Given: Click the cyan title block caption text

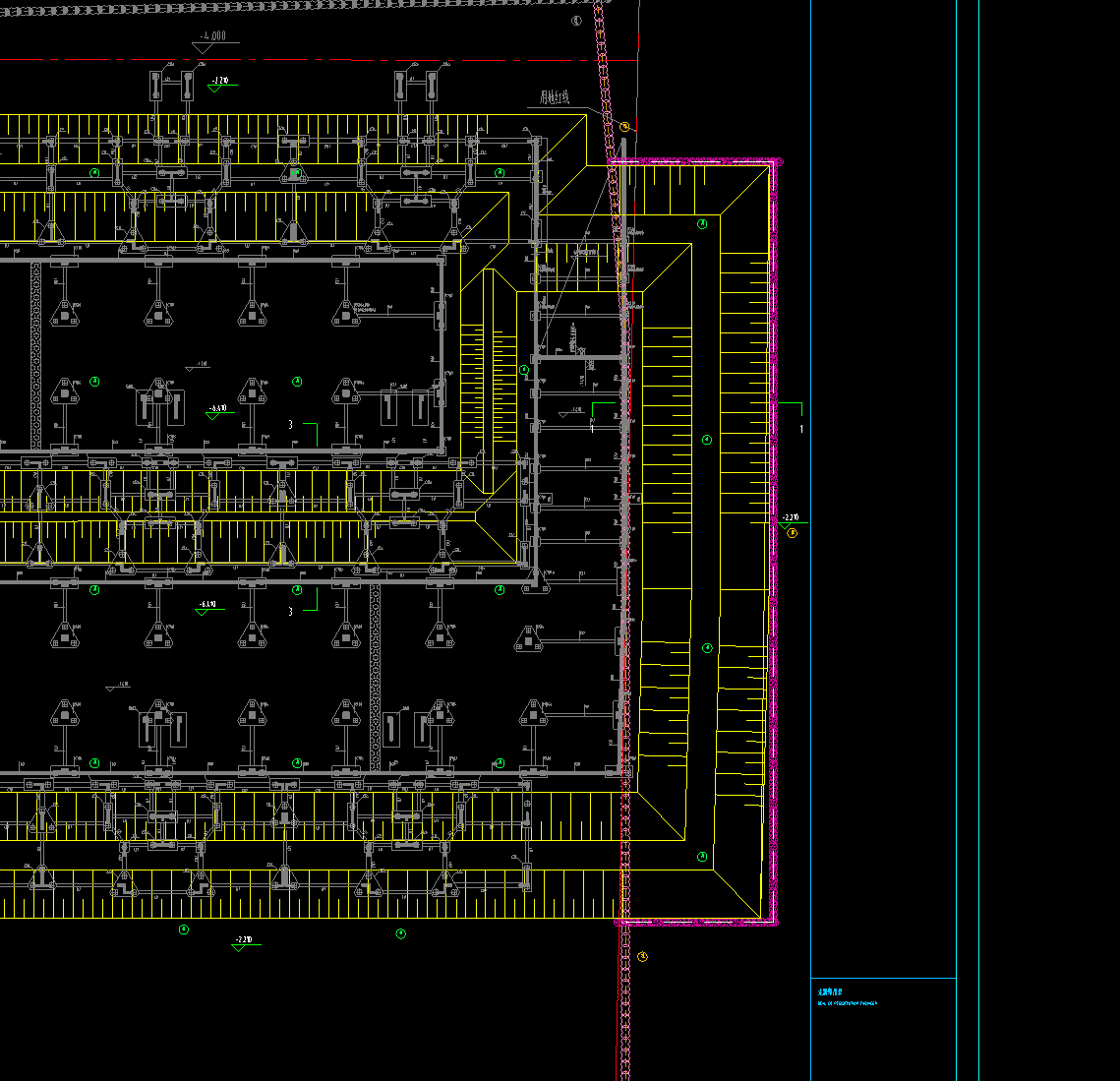Looking at the screenshot, I should (x=848, y=997).
